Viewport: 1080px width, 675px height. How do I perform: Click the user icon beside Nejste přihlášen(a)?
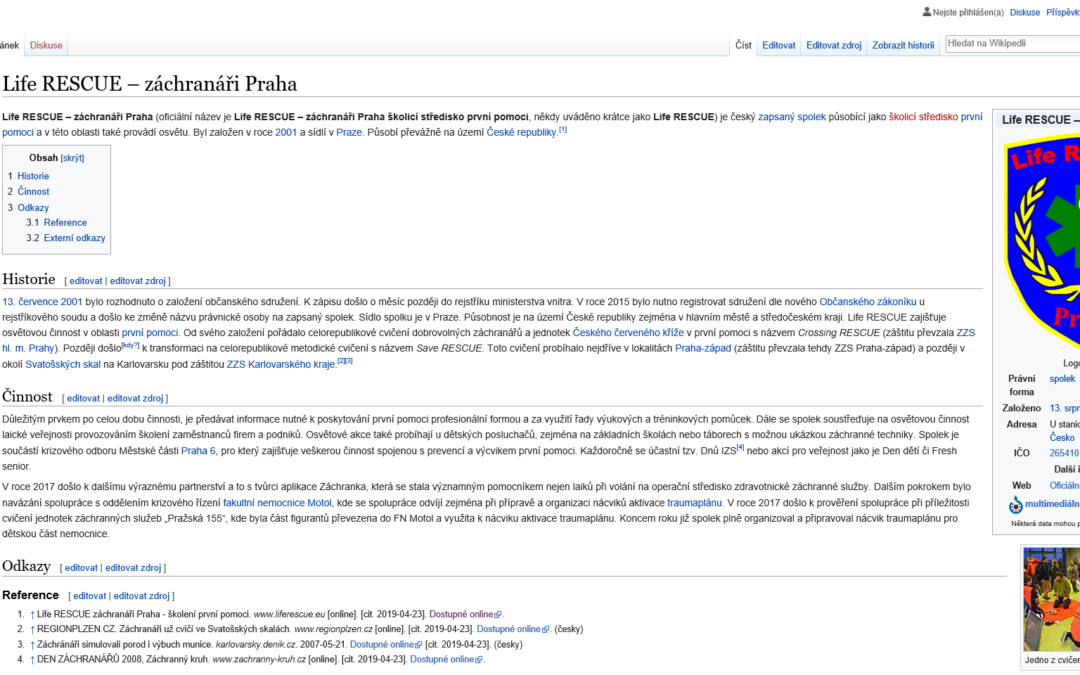(x=926, y=12)
